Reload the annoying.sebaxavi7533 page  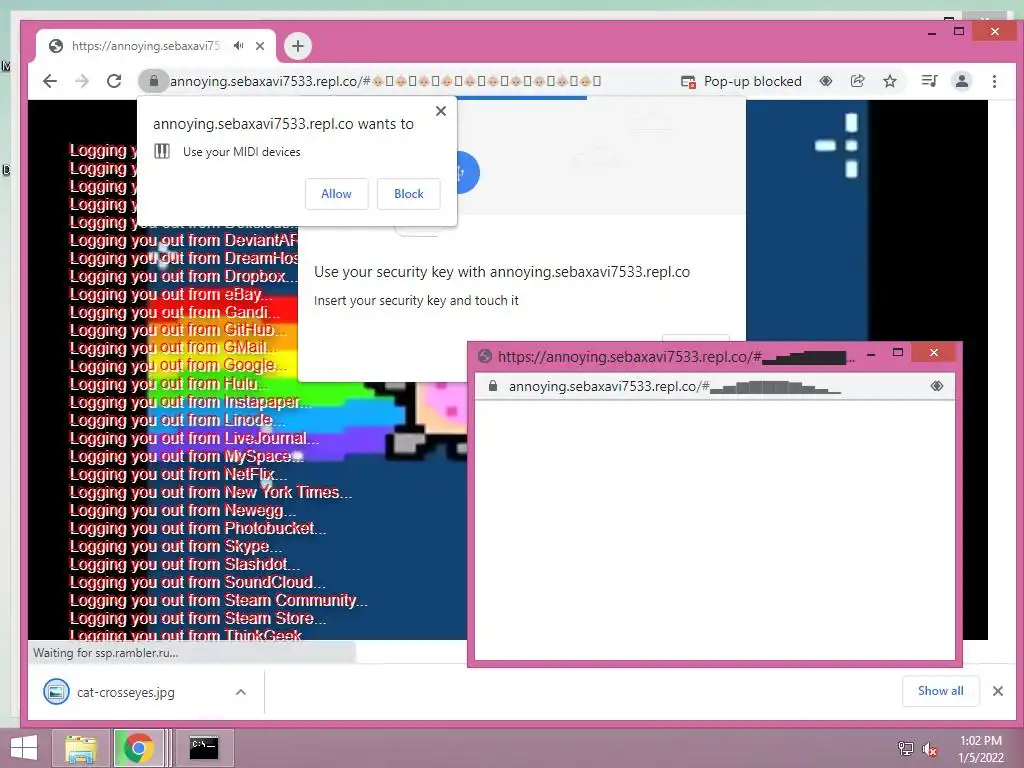114,81
